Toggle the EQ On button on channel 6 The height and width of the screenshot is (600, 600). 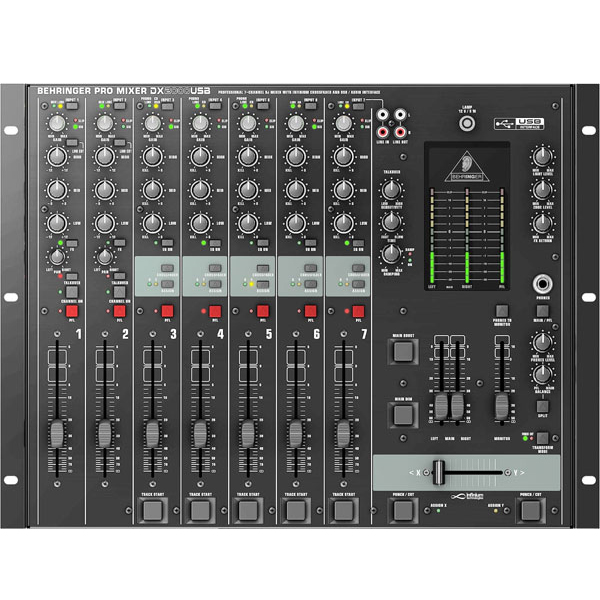click(310, 243)
